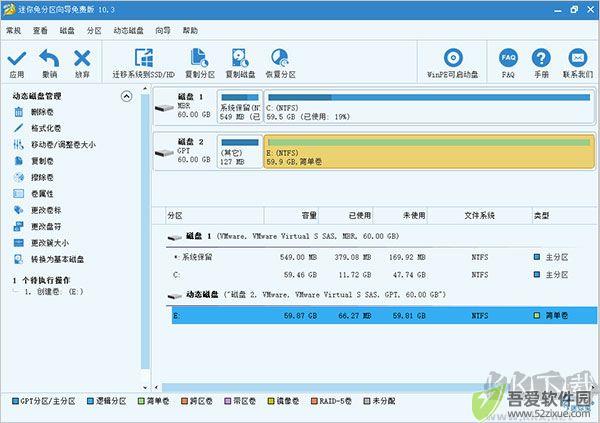Select the C: (NTFS) partition bar
The width and height of the screenshot is (600, 423).
pyautogui.click(x=429, y=107)
